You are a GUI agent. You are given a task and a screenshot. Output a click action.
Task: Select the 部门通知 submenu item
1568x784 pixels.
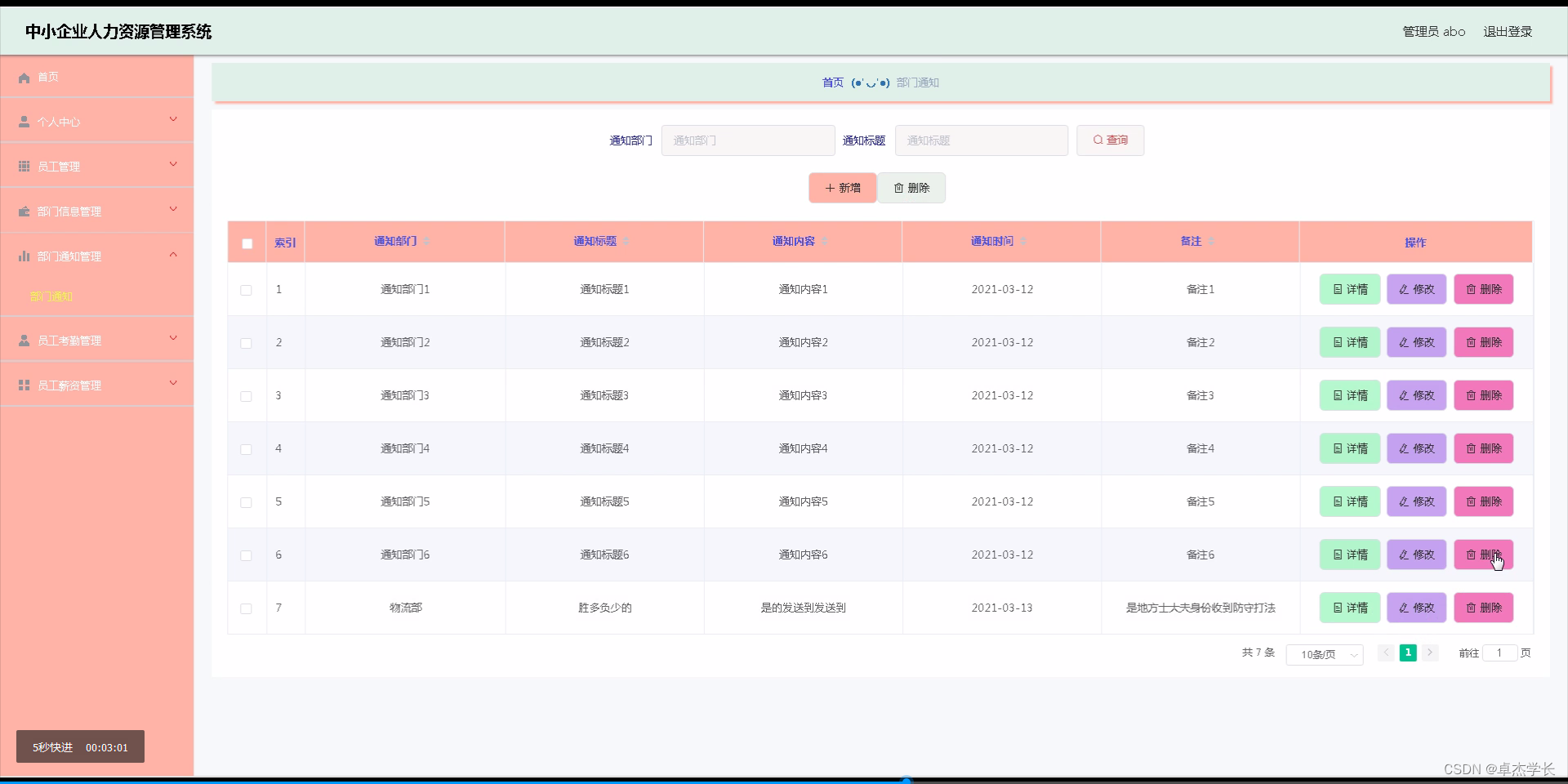pyautogui.click(x=52, y=296)
